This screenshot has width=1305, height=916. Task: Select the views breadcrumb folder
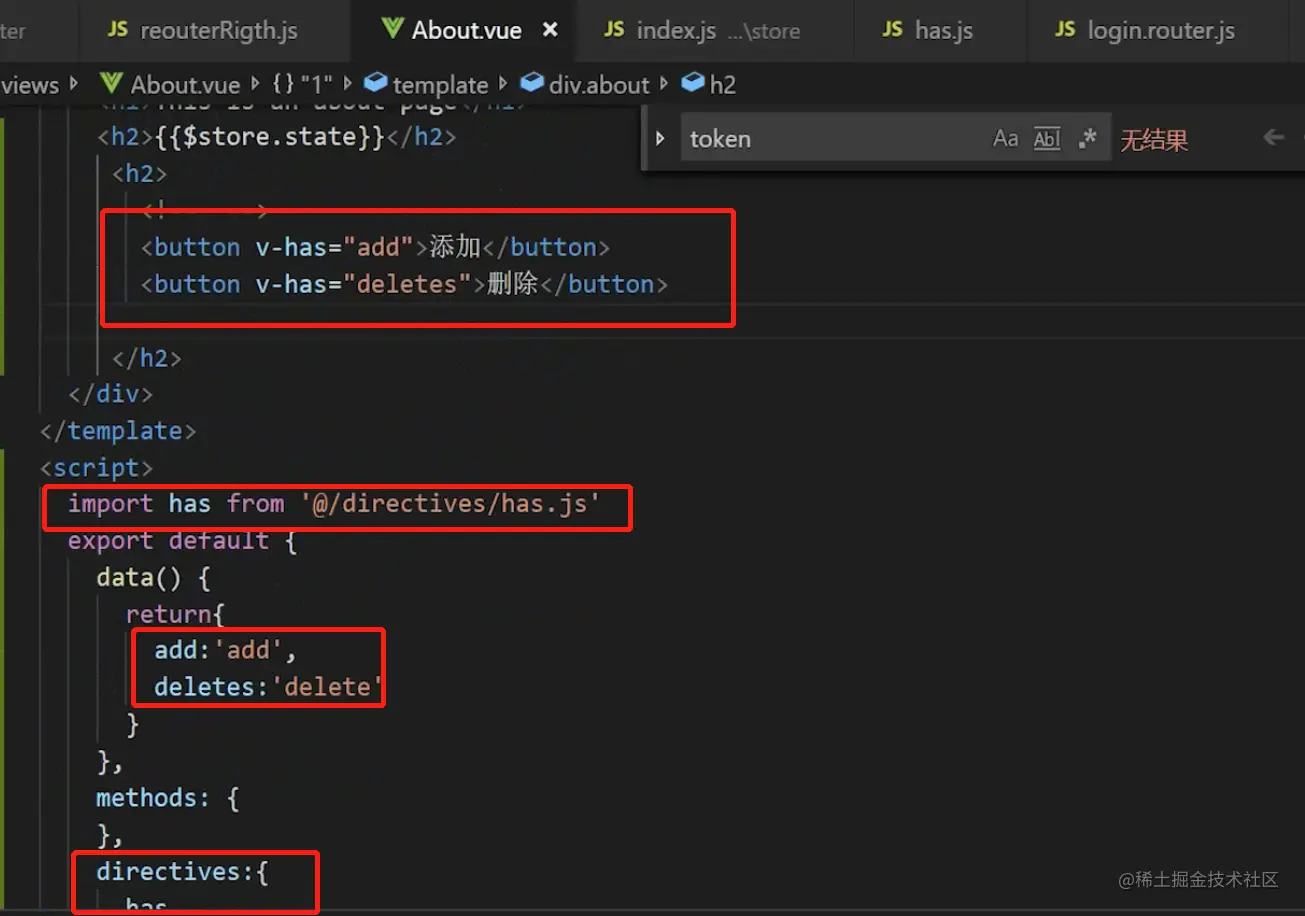30,85
